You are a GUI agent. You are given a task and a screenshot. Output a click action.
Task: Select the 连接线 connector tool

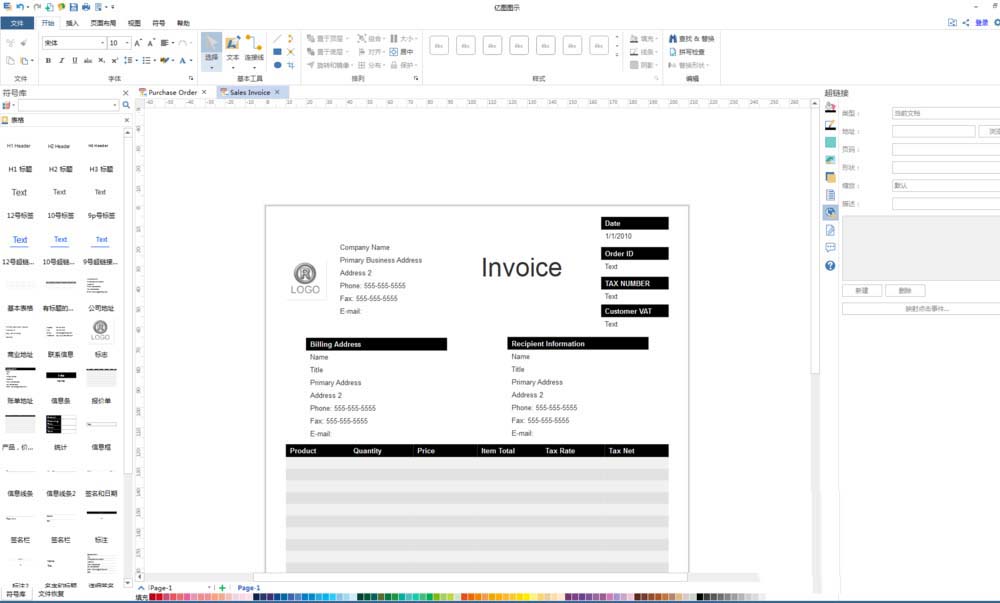(x=254, y=50)
